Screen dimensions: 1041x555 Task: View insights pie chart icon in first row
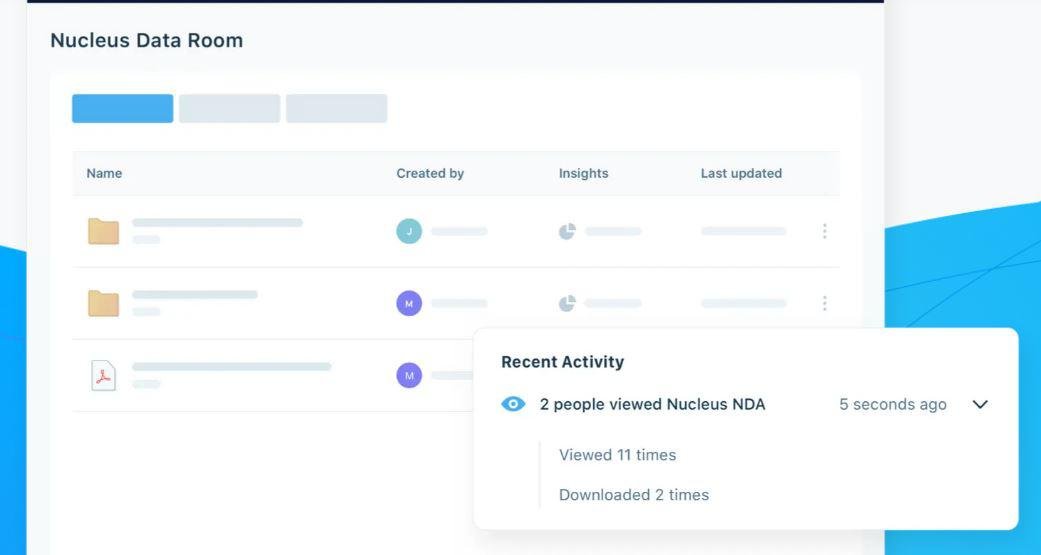(x=567, y=232)
